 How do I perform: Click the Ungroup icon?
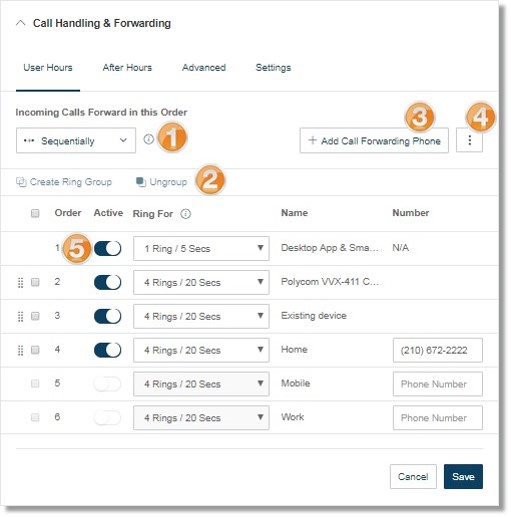coord(141,182)
